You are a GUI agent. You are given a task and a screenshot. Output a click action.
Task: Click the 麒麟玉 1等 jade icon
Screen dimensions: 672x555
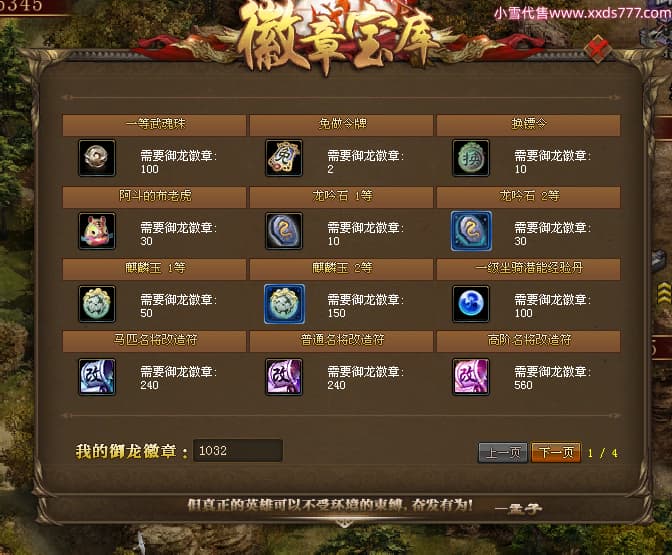[x=97, y=303]
